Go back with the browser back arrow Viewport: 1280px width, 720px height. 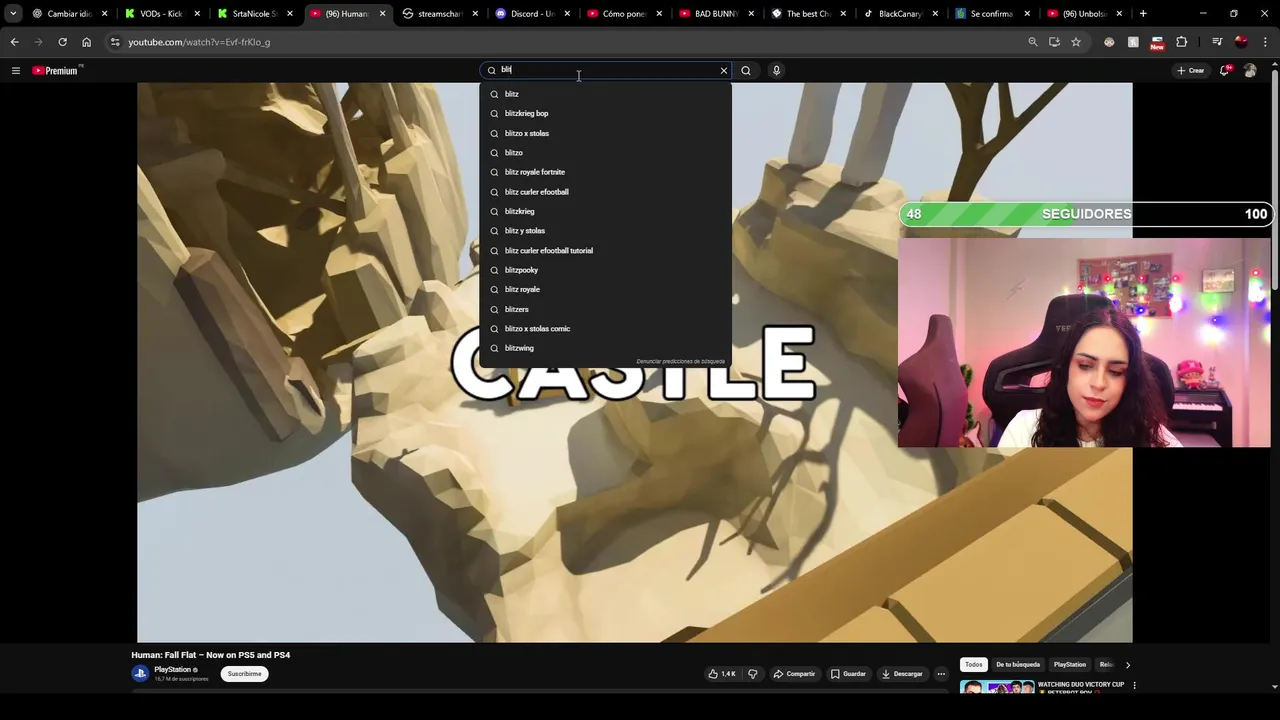pyautogui.click(x=14, y=42)
